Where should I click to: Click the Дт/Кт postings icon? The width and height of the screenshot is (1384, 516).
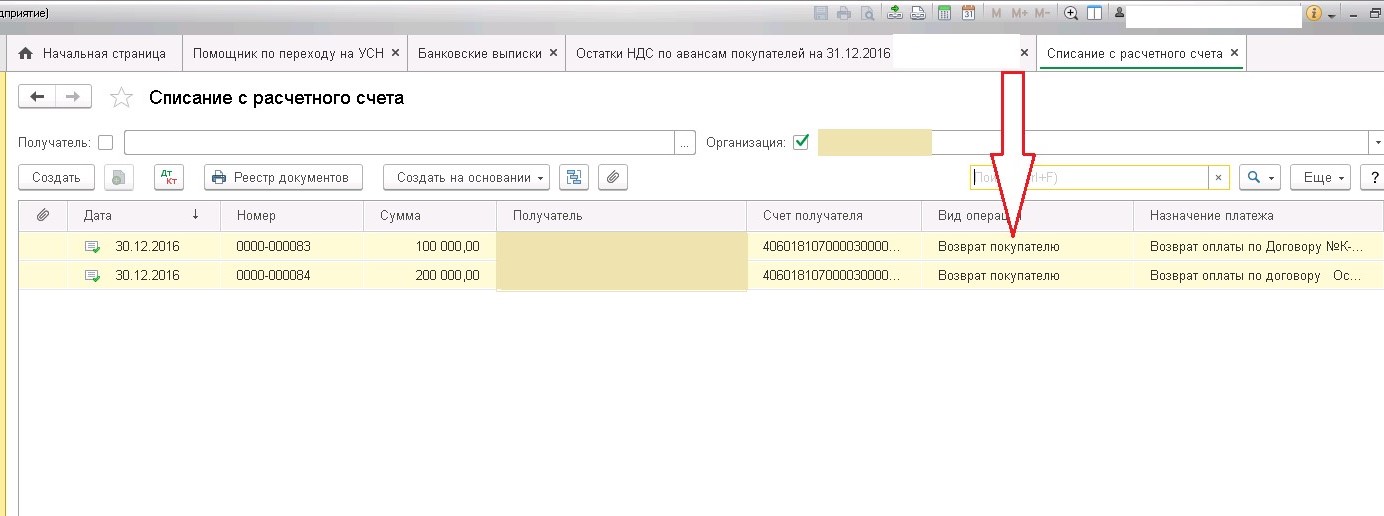(170, 177)
